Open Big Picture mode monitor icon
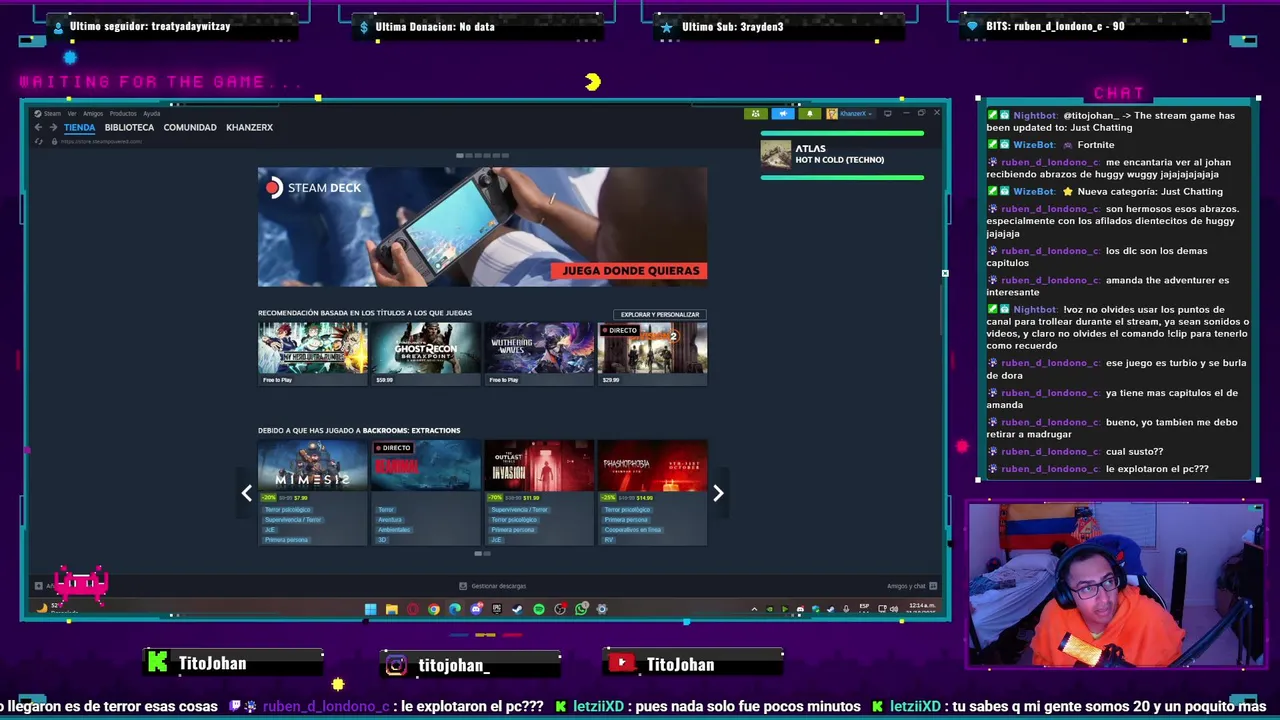The height and width of the screenshot is (720, 1280). (888, 113)
